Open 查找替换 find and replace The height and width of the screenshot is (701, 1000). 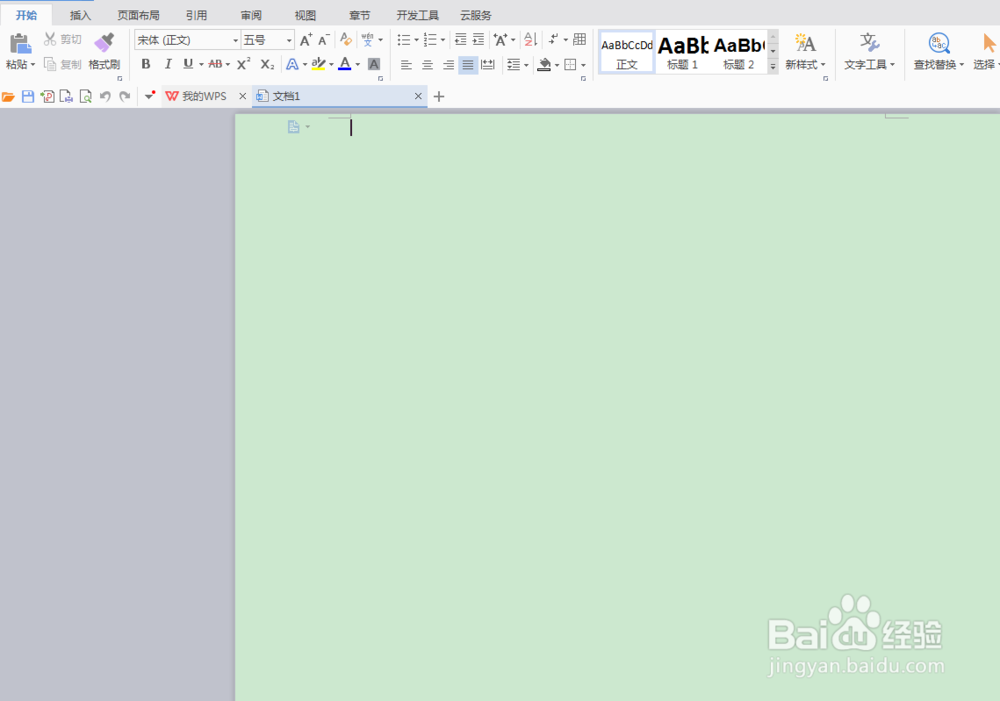(x=939, y=52)
